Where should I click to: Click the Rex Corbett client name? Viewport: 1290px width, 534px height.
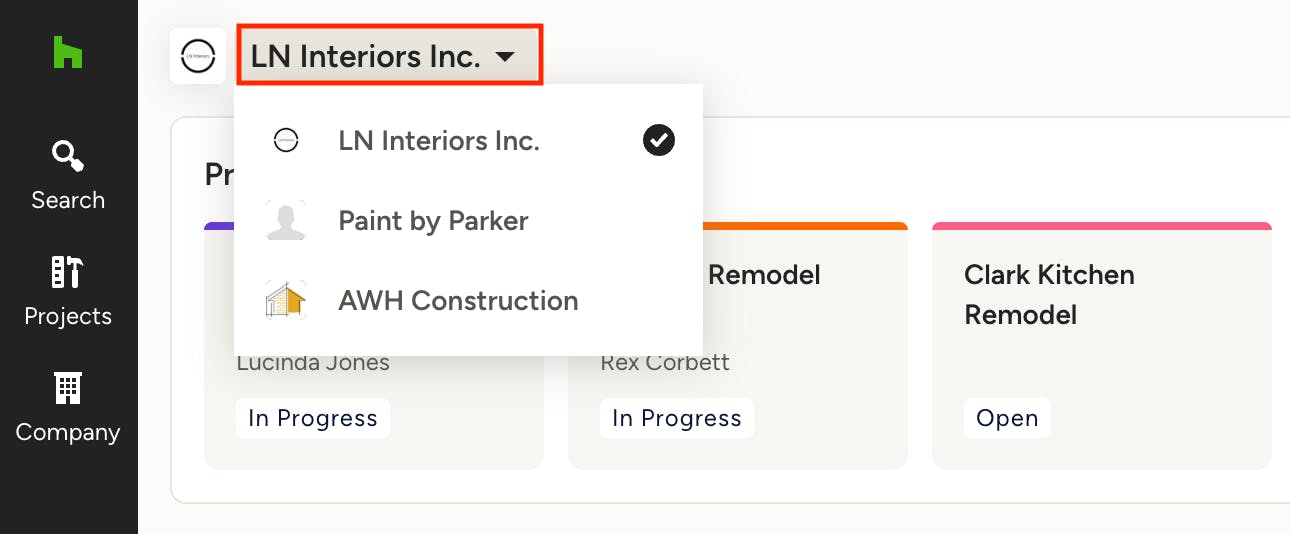pos(665,362)
